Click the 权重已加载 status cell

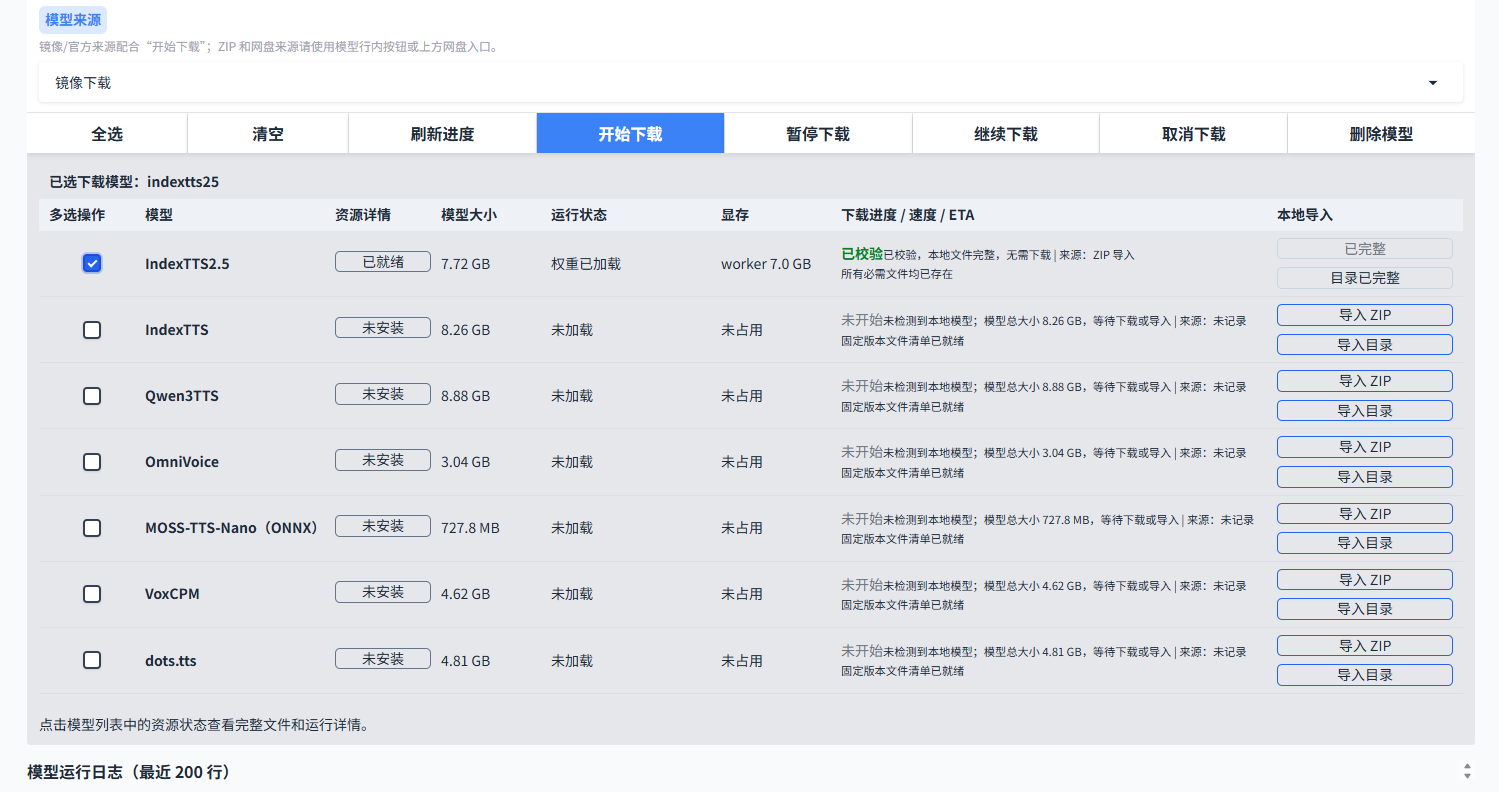[586, 264]
